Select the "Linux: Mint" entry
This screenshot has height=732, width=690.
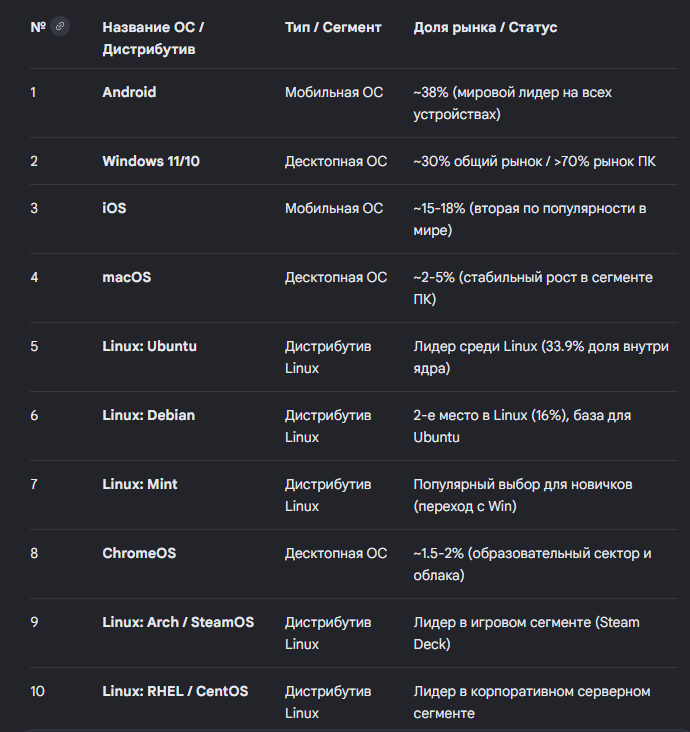tap(140, 484)
